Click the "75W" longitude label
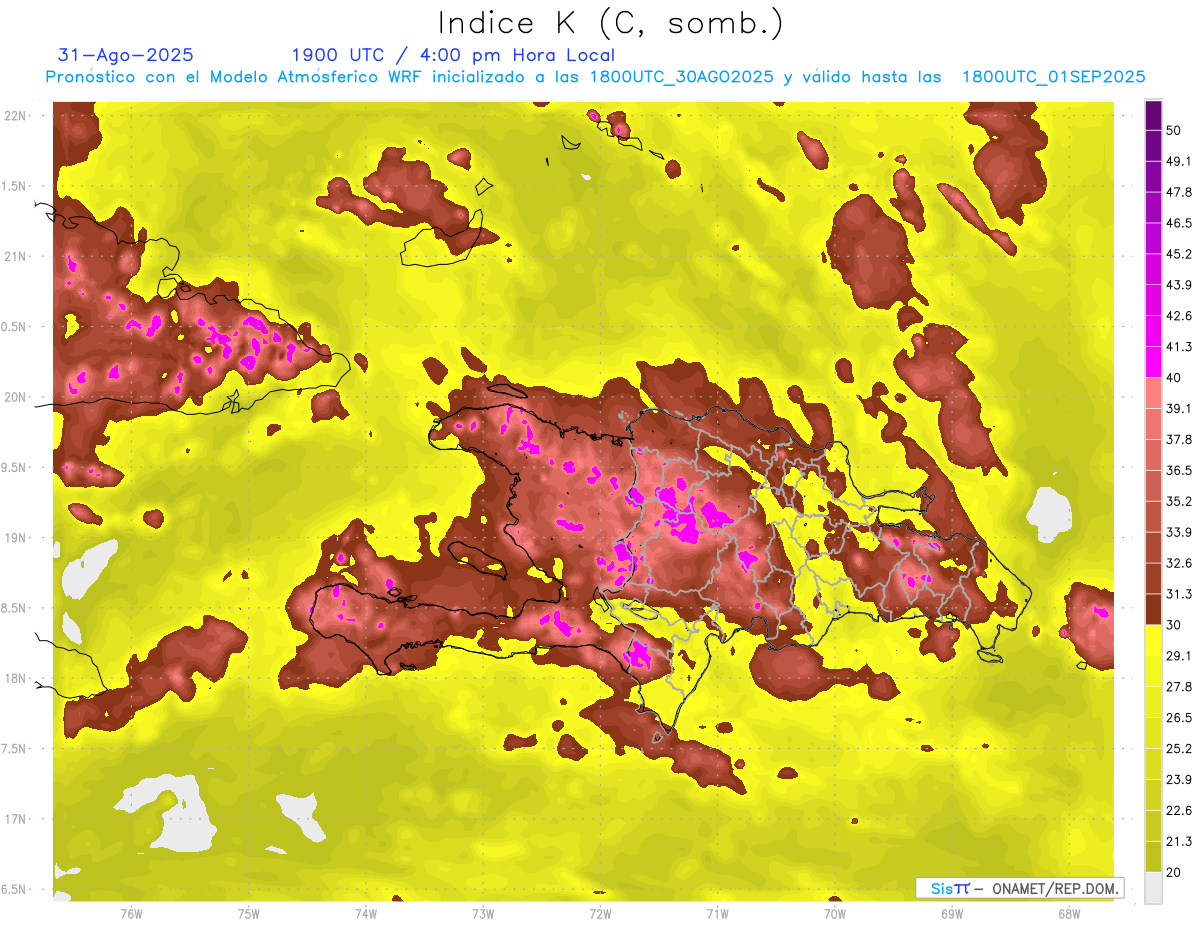The width and height of the screenshot is (1200, 927). 249,914
